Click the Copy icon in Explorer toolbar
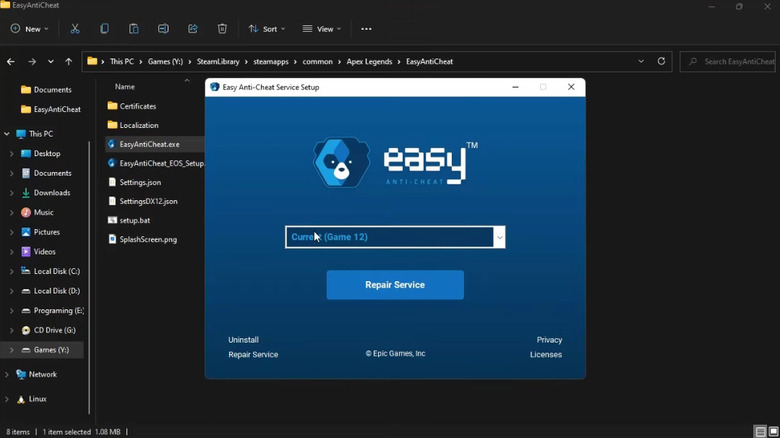This screenshot has width=780, height=438. coord(104,29)
